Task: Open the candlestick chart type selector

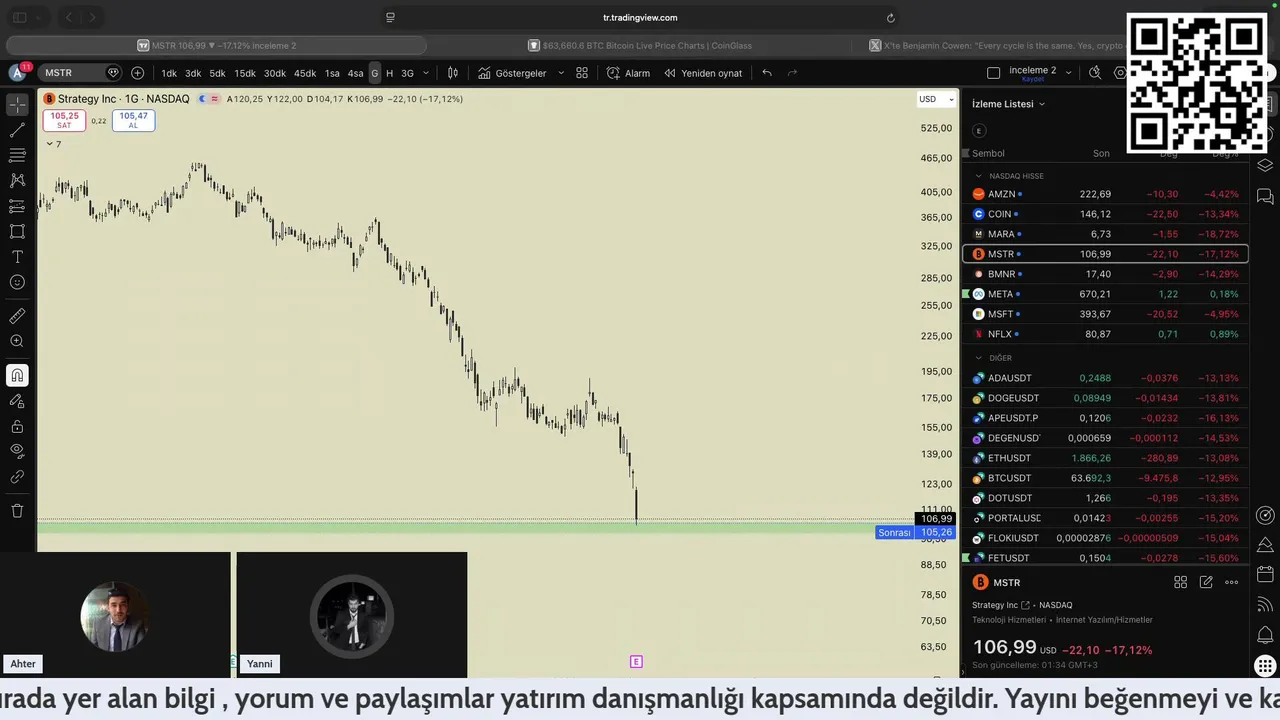Action: [x=453, y=73]
